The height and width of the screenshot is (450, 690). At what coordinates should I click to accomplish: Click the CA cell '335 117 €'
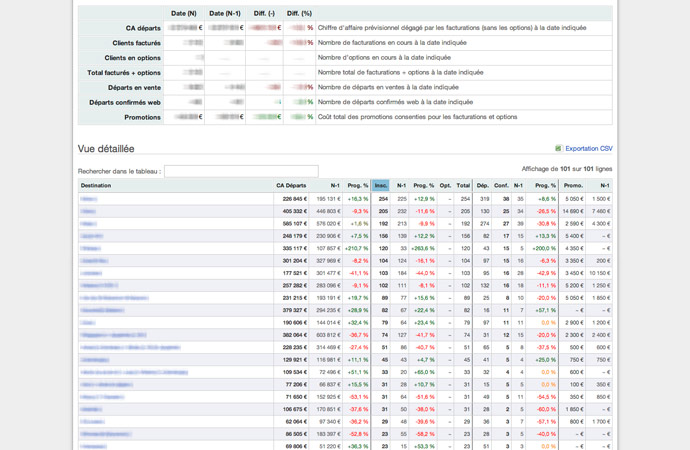coord(294,249)
